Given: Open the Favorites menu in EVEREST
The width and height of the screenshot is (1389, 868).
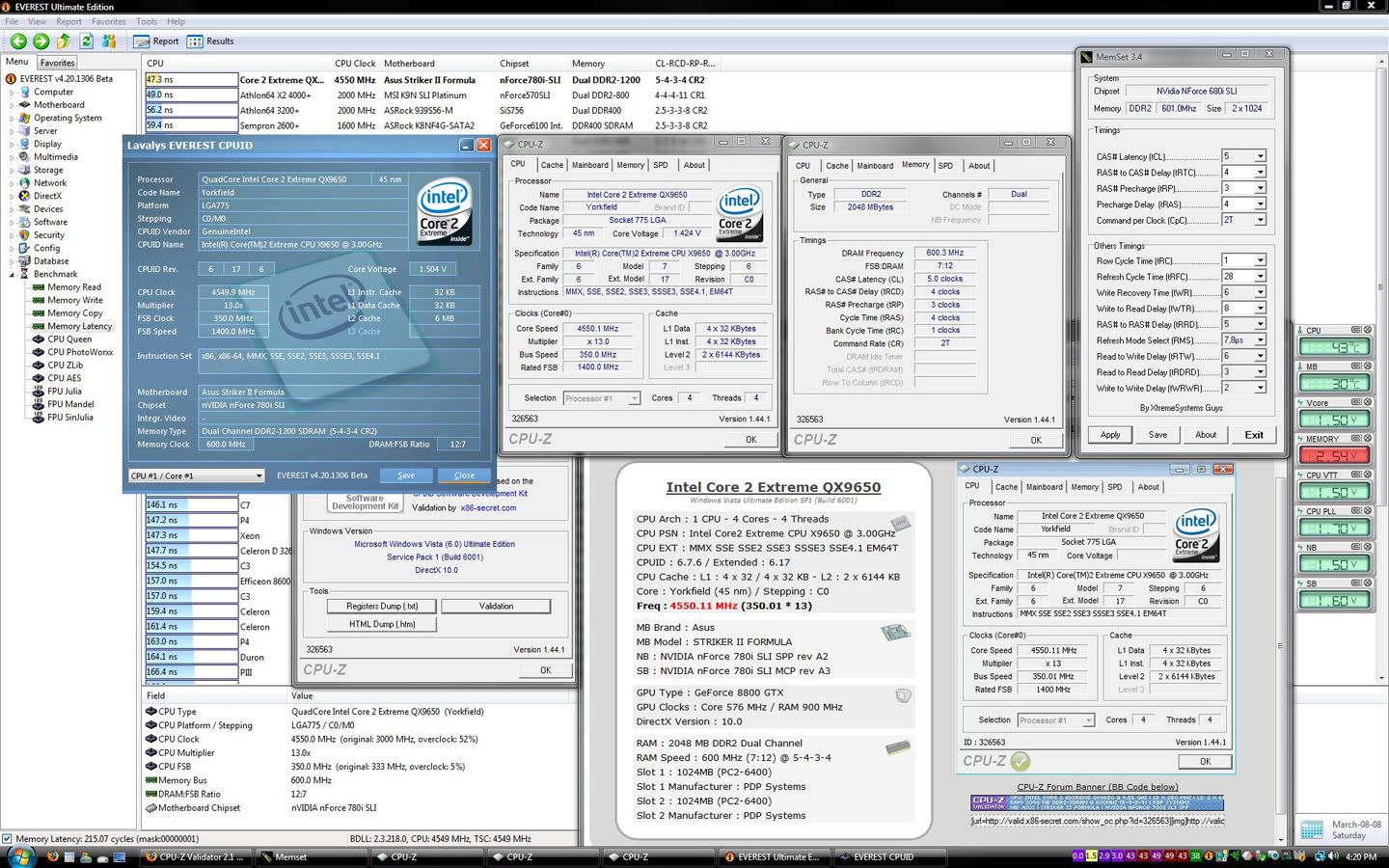Looking at the screenshot, I should click(x=108, y=21).
